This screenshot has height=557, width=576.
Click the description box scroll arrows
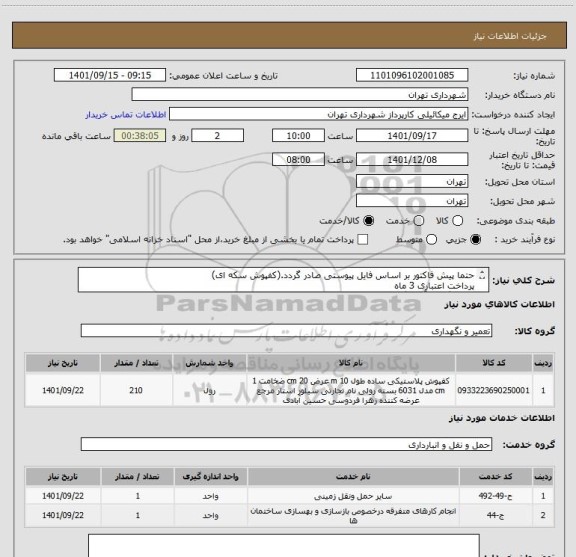click(482, 275)
